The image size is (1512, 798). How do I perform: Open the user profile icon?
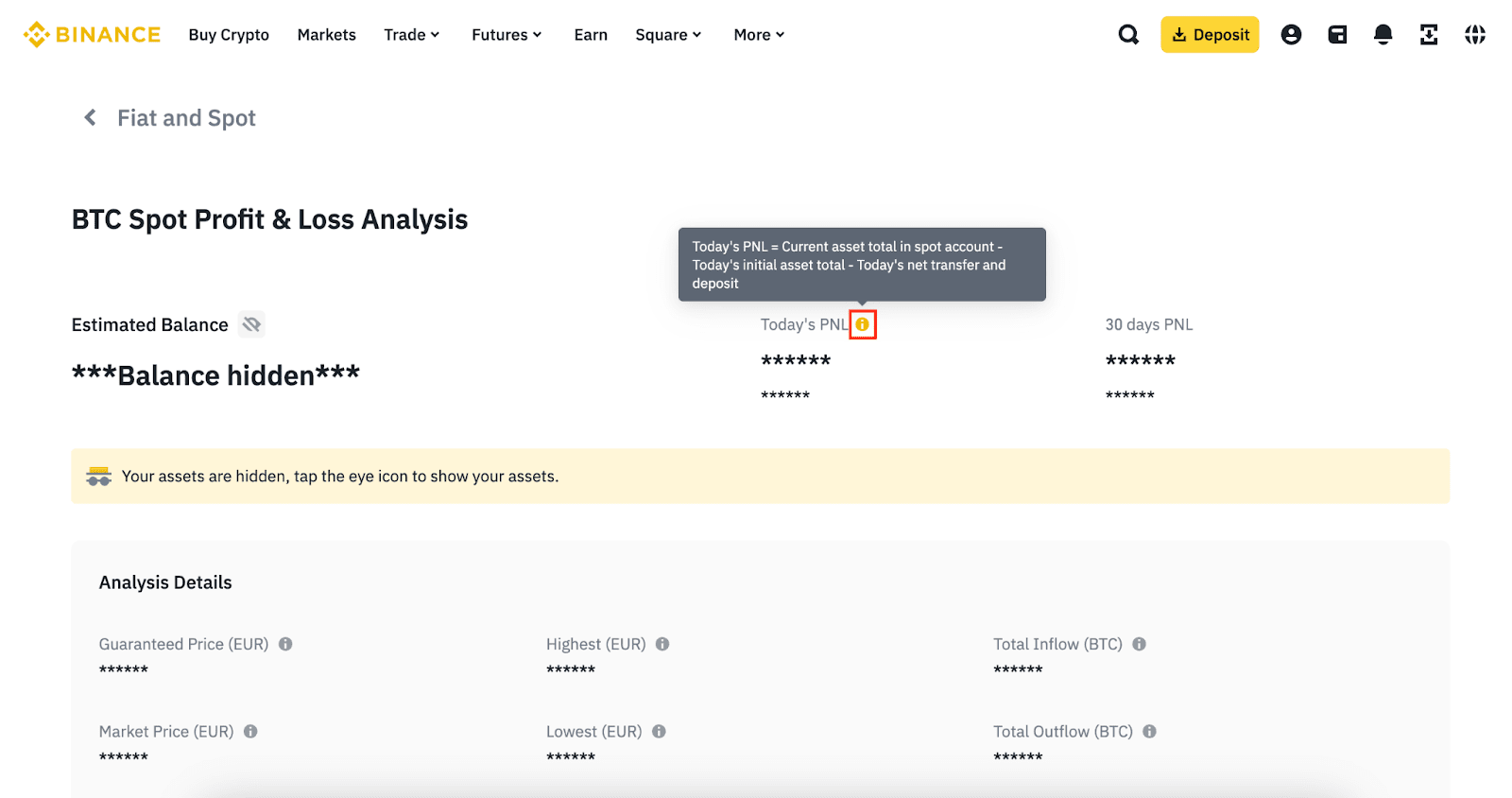click(x=1291, y=35)
